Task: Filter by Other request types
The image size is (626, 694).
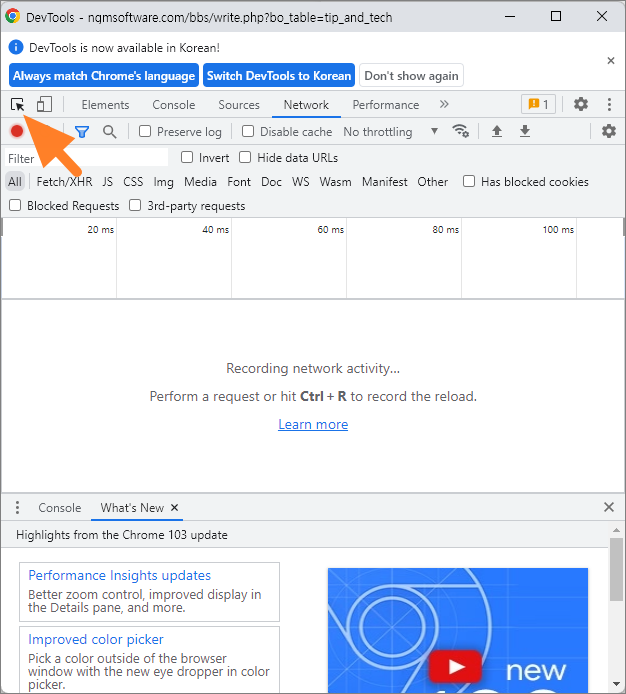Action: 433,182
